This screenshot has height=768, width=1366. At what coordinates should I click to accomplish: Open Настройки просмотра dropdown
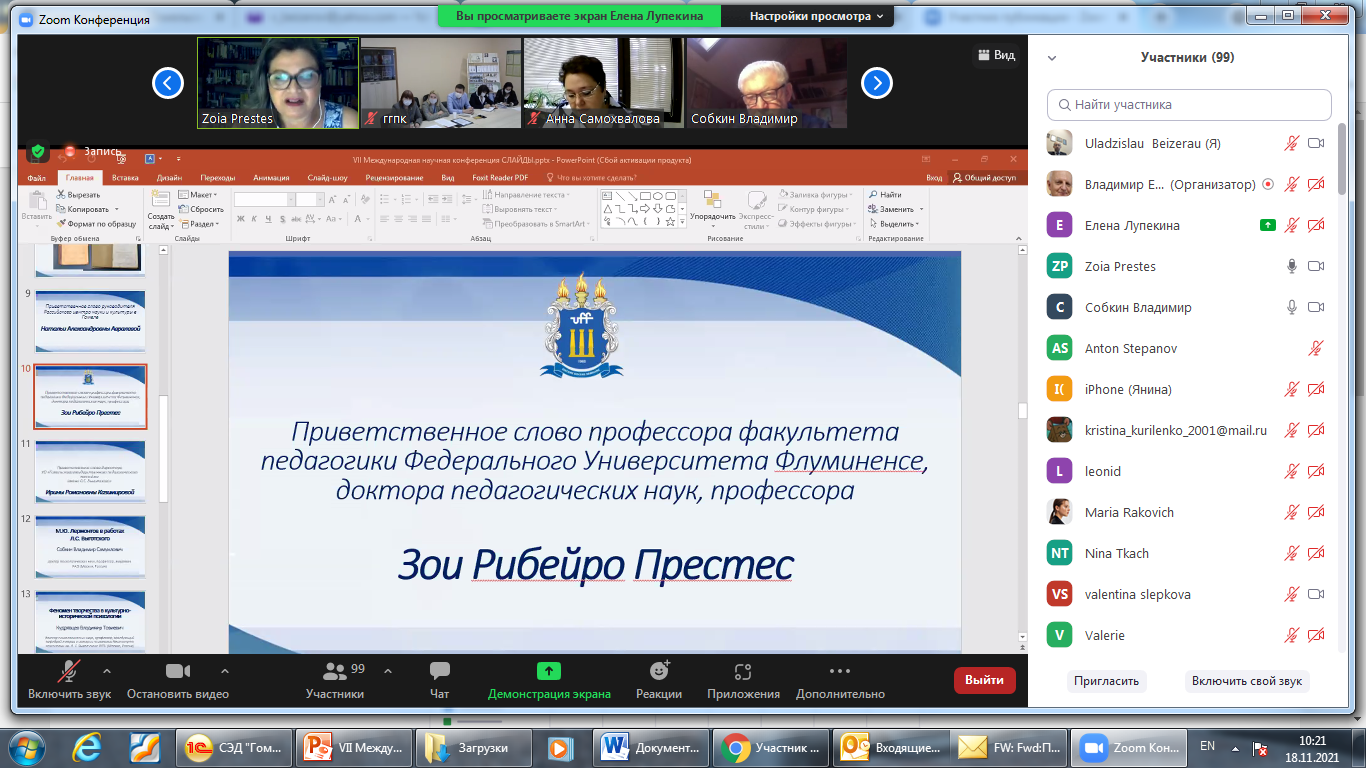tap(817, 16)
